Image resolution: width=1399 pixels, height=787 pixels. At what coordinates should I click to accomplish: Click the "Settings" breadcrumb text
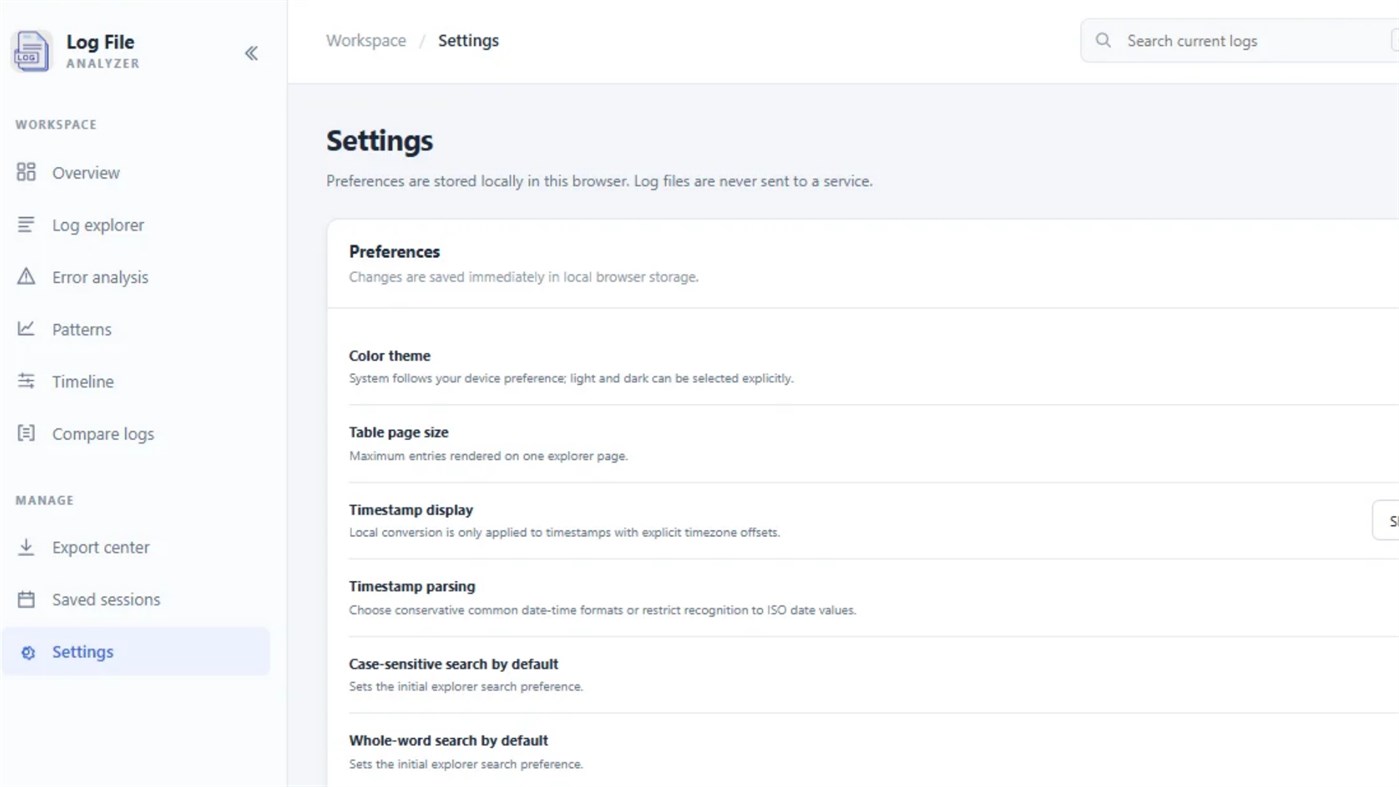pos(468,41)
